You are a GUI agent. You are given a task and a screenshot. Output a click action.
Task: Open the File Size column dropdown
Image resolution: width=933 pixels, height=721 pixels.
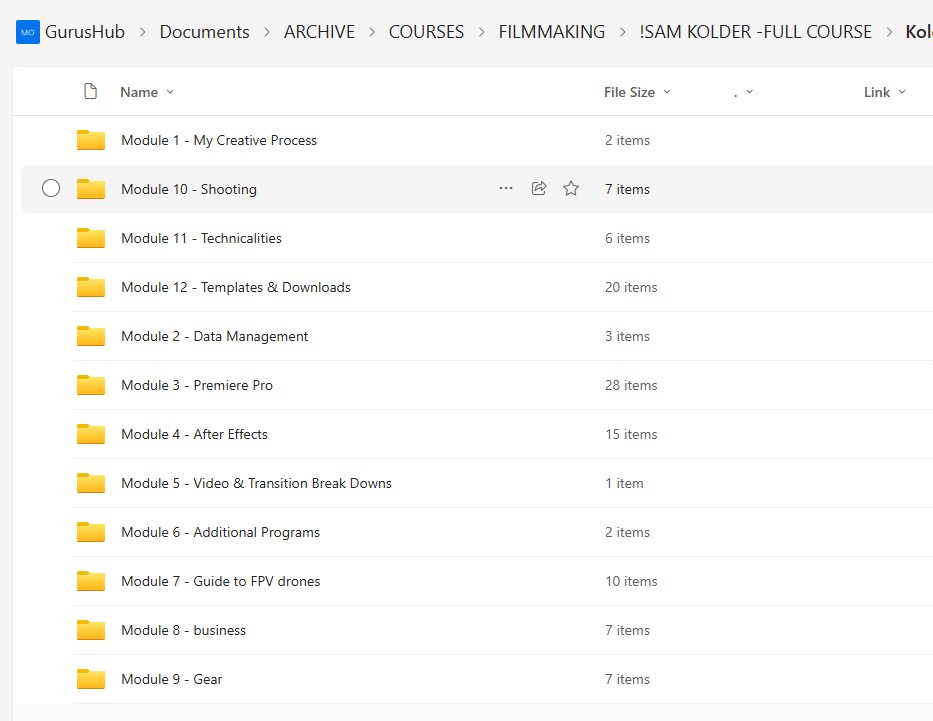tap(637, 92)
